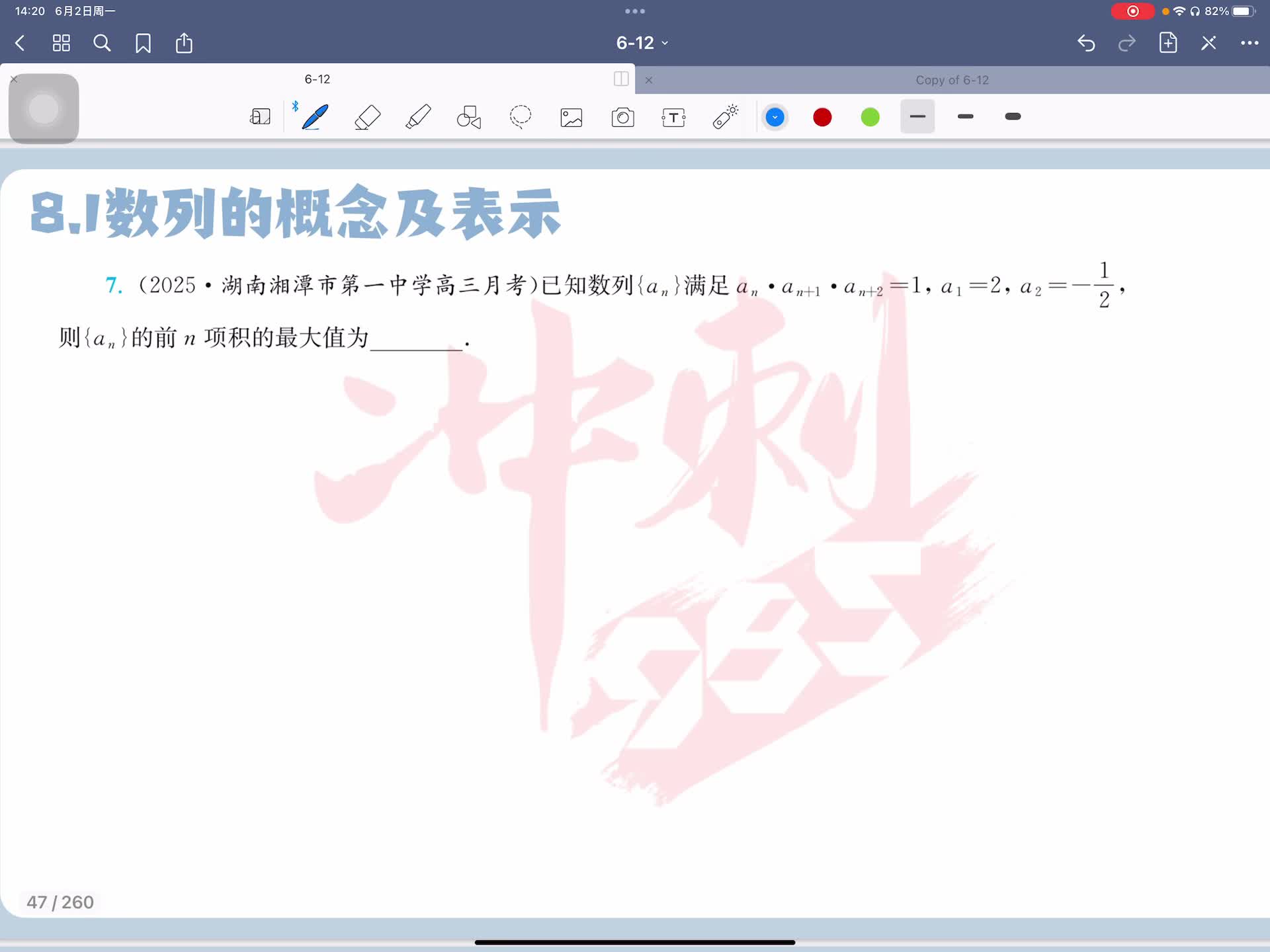Insert an image with Image tool
The height and width of the screenshot is (952, 1270).
[571, 118]
